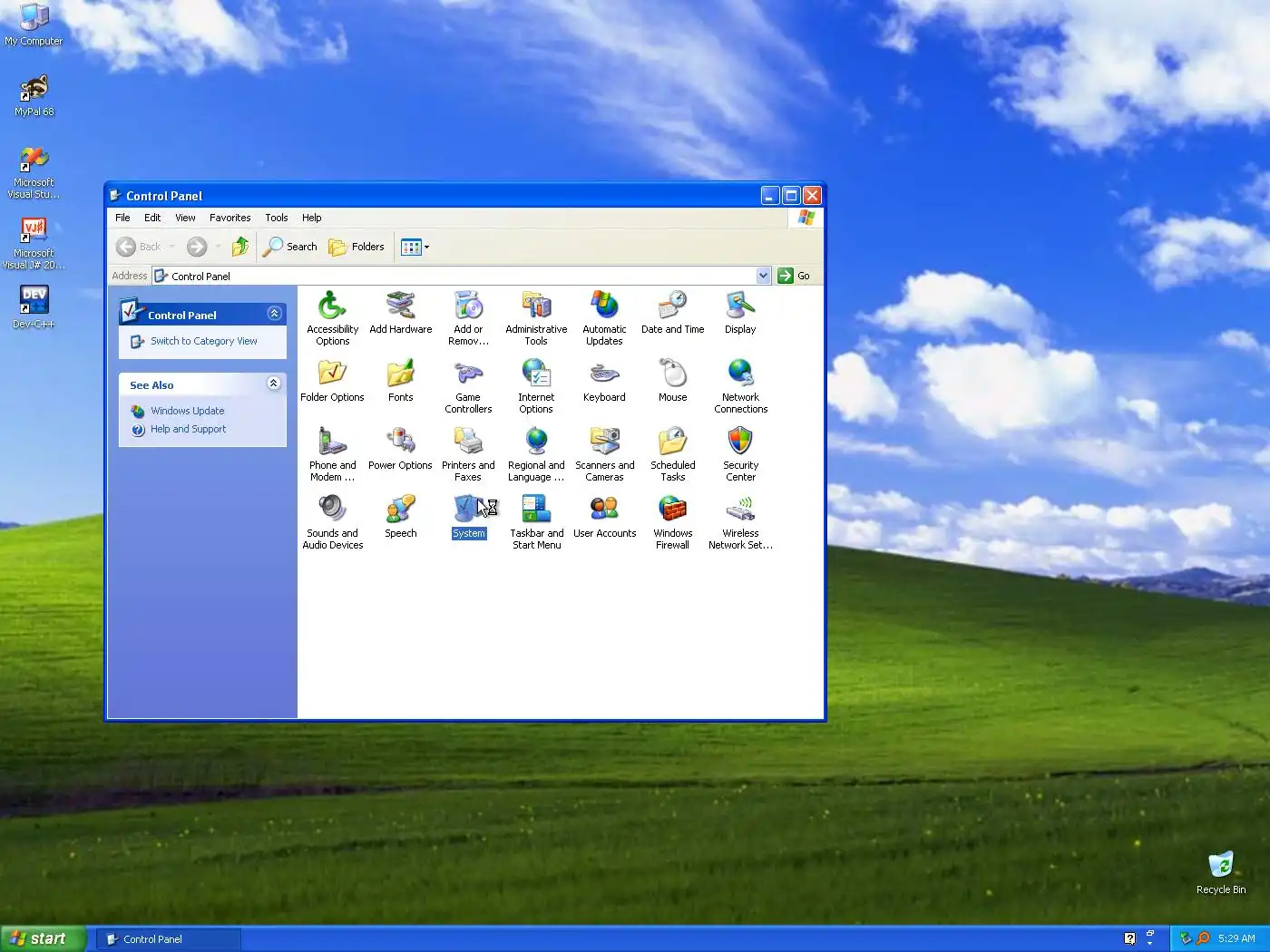Collapse the See Also section
Image resolution: width=1270 pixels, height=952 pixels.
274,384
